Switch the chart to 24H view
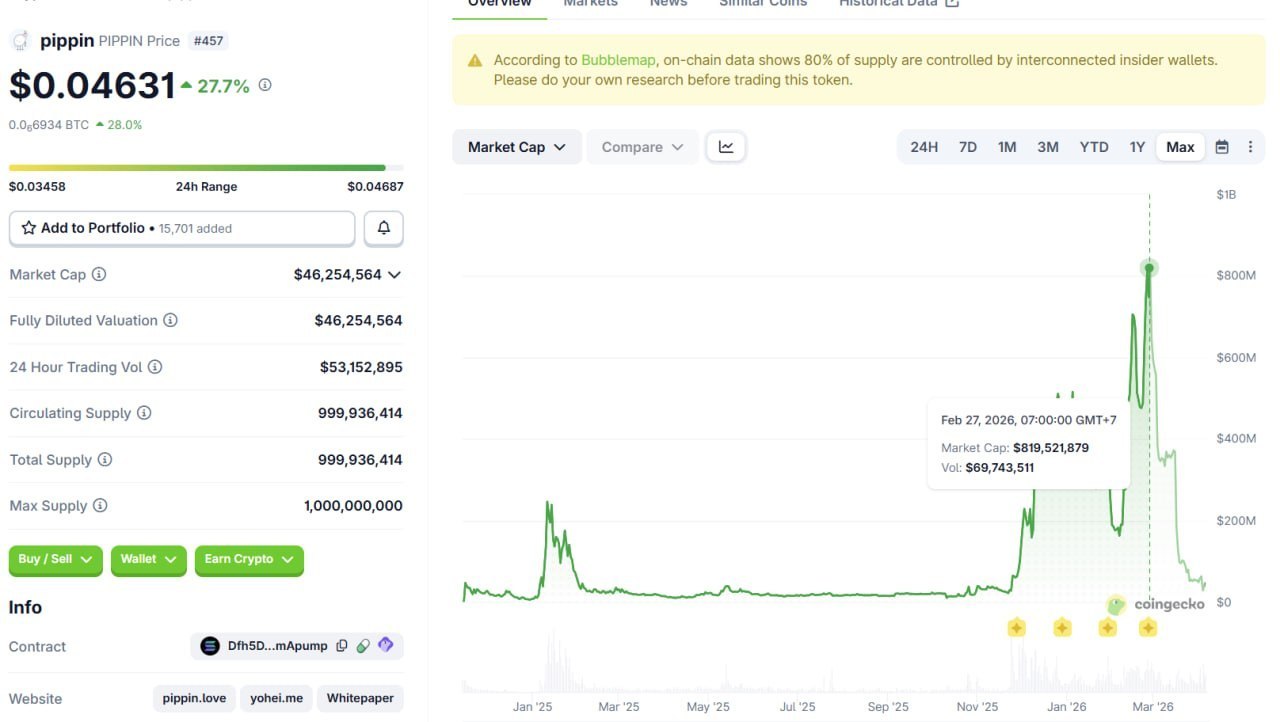Image resolution: width=1280 pixels, height=722 pixels. coord(924,146)
